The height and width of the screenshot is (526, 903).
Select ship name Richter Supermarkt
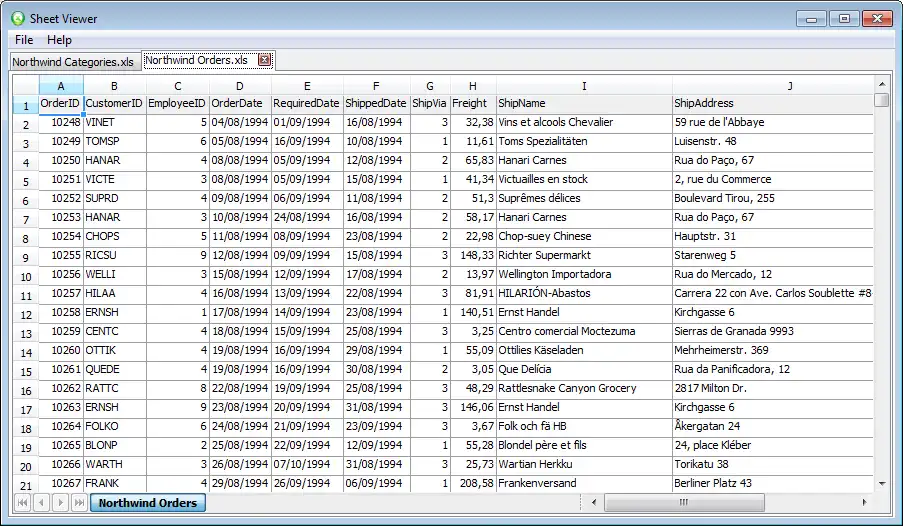point(585,255)
